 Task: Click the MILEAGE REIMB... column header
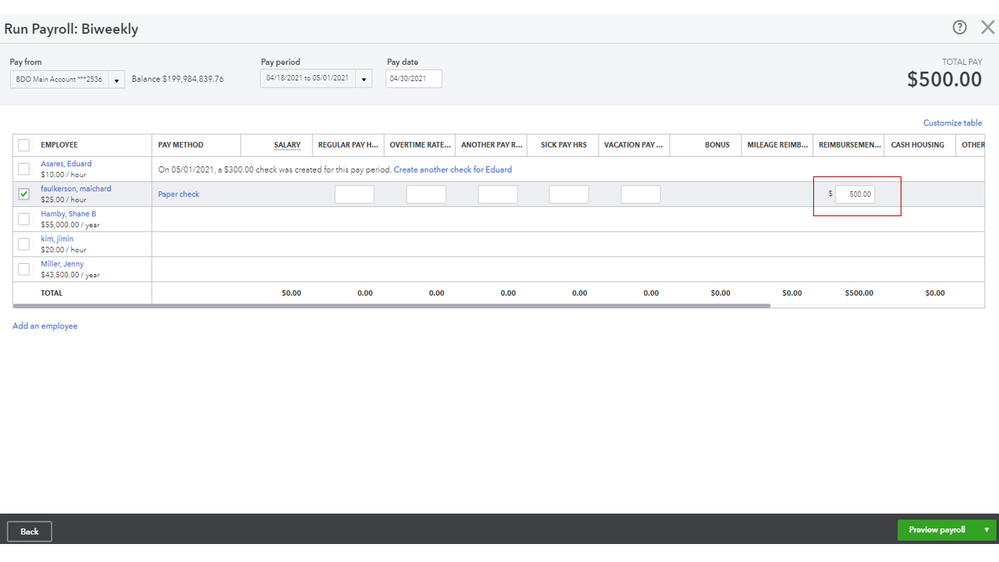coord(777,145)
